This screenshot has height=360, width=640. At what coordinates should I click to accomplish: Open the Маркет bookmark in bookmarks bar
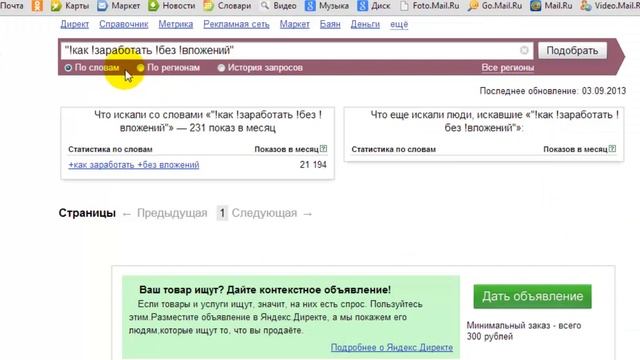(x=119, y=6)
